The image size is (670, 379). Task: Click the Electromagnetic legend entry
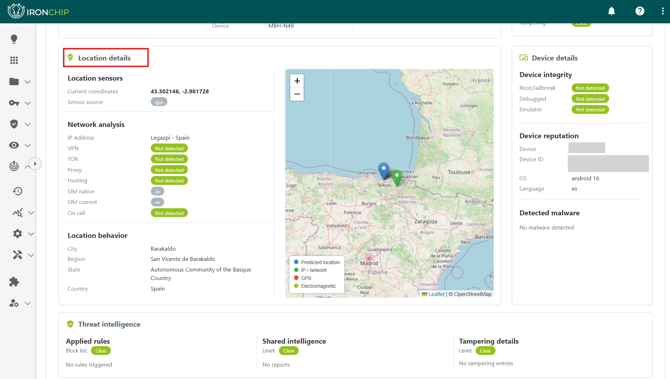click(x=315, y=286)
